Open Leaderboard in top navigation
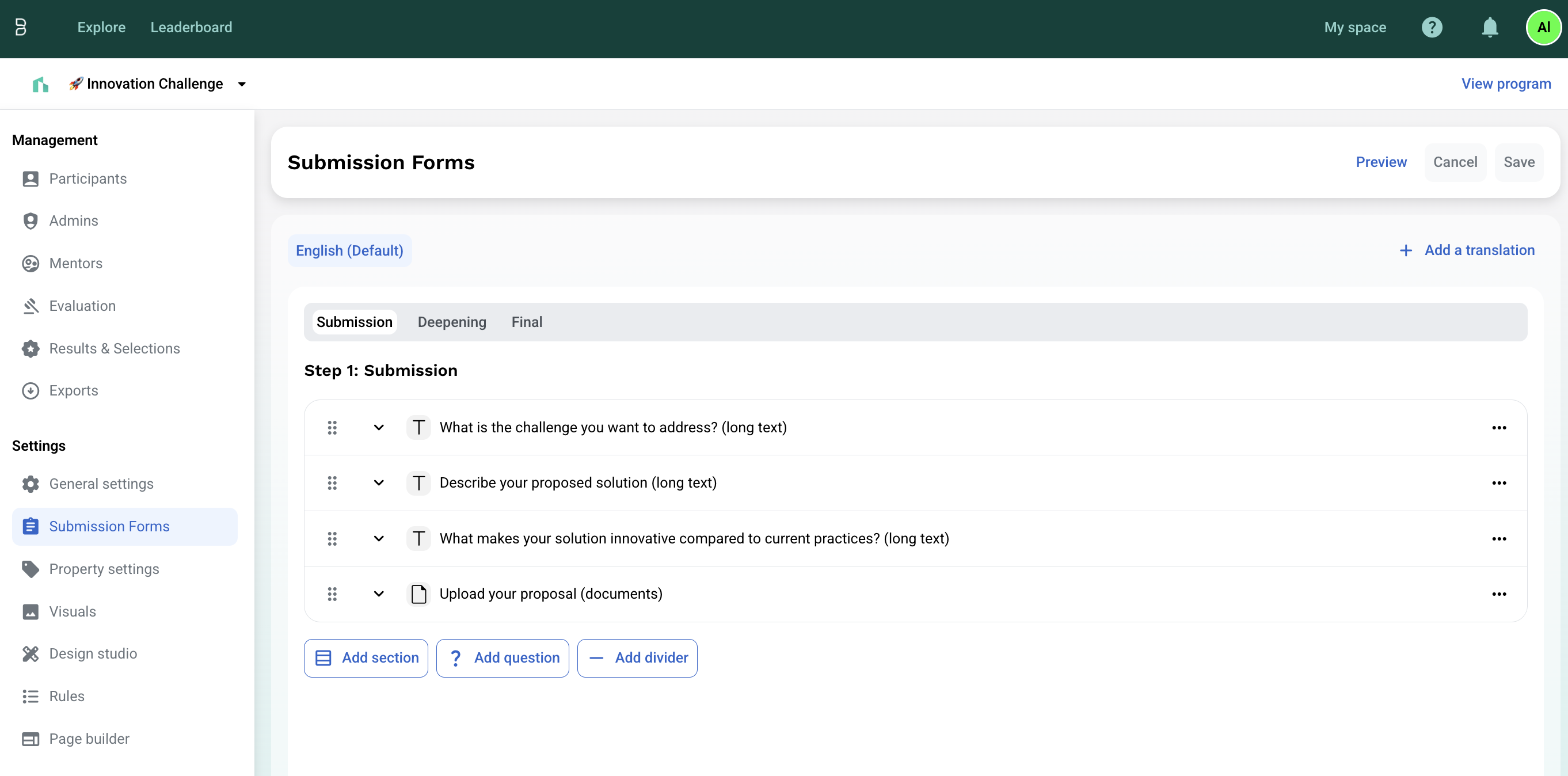 pyautogui.click(x=191, y=28)
